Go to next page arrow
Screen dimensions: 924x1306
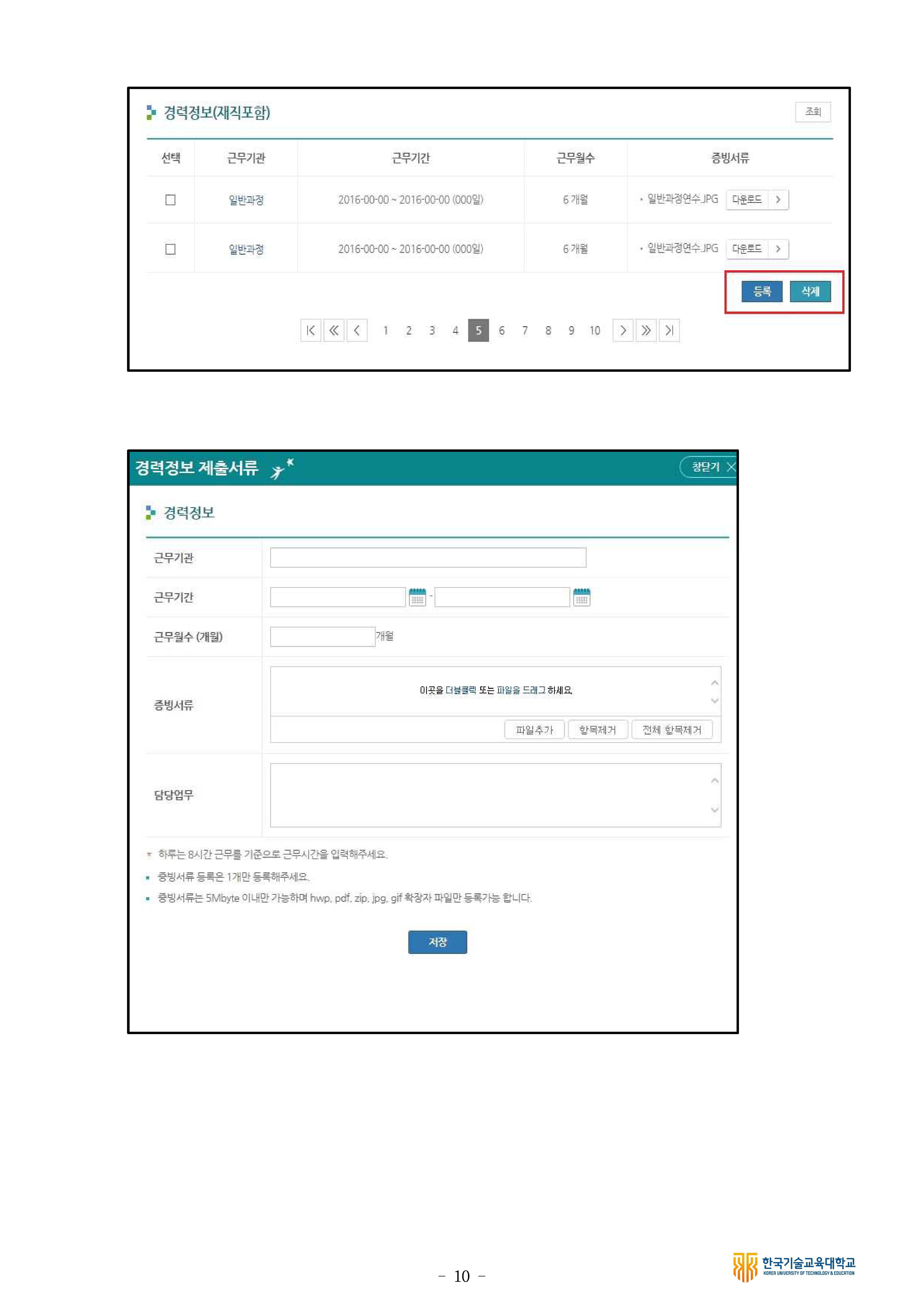point(623,330)
